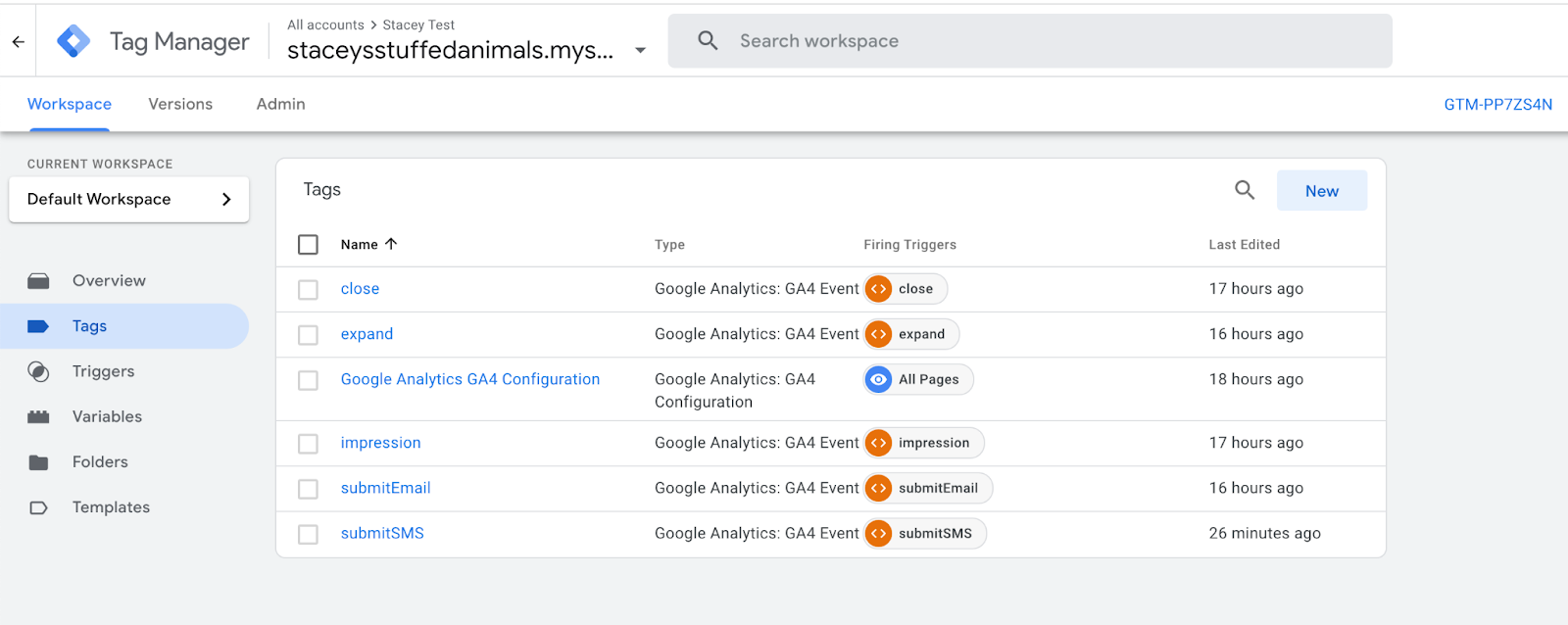Screen dimensions: 1568x625
Task: Click '18 hours ago' in Configuration row
Action: coord(1255,379)
